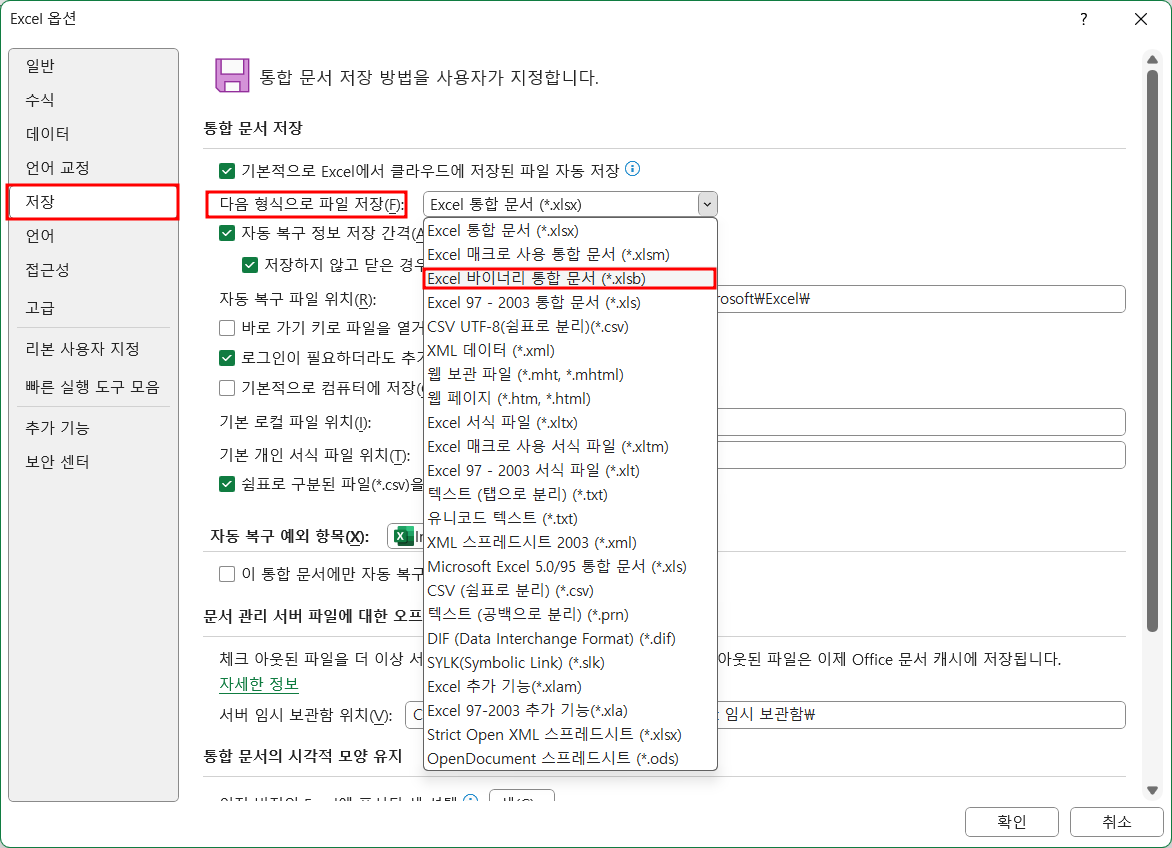Select the 저장 category in sidebar
This screenshot has height=848, width=1172.
pos(93,202)
